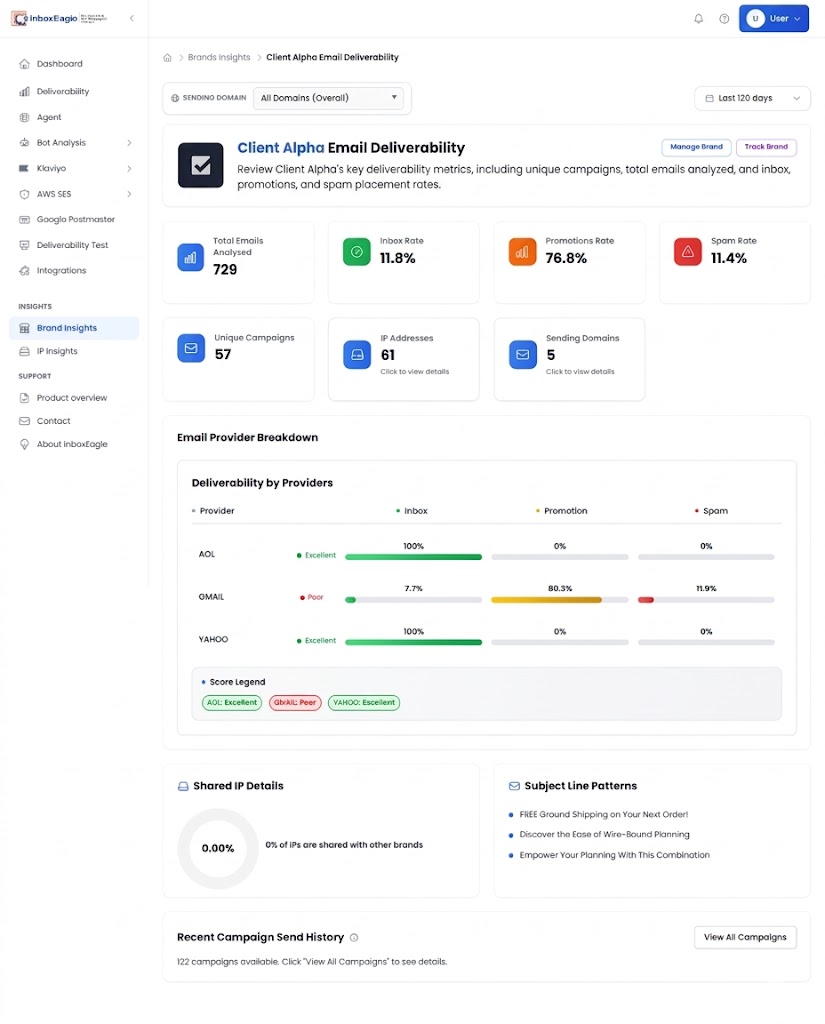The width and height of the screenshot is (825, 1024).
Task: Open the IP Addresses 61 card details
Action: pos(404,359)
